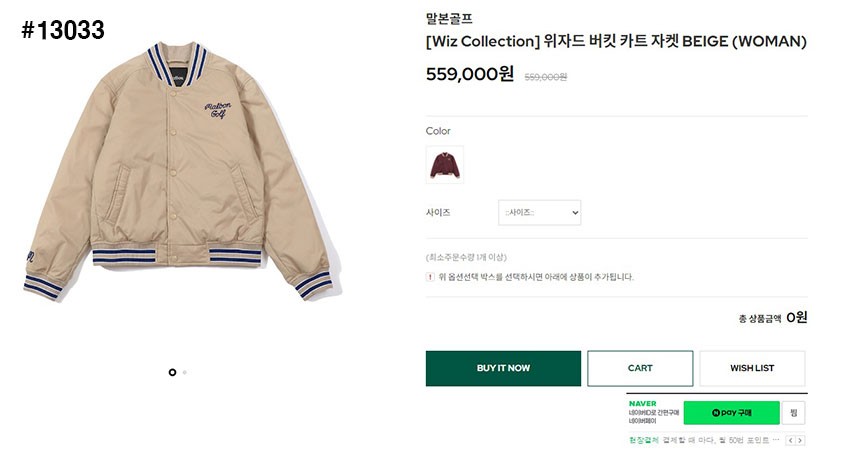The image size is (860, 457).
Task: Choose the burgundy jacket color swatch
Action: click(x=445, y=164)
